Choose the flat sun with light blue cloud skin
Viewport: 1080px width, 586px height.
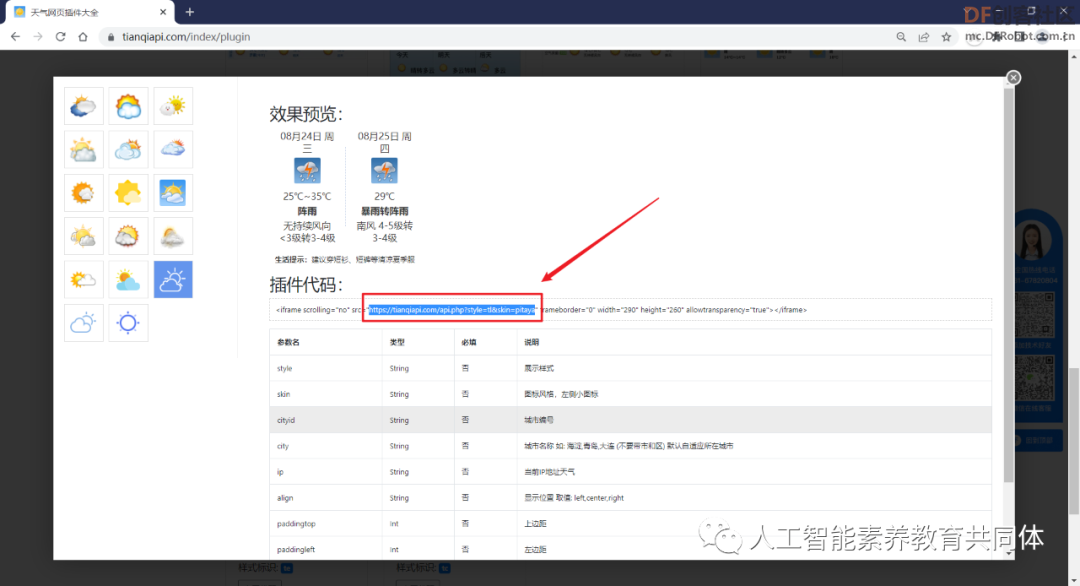pos(128,280)
